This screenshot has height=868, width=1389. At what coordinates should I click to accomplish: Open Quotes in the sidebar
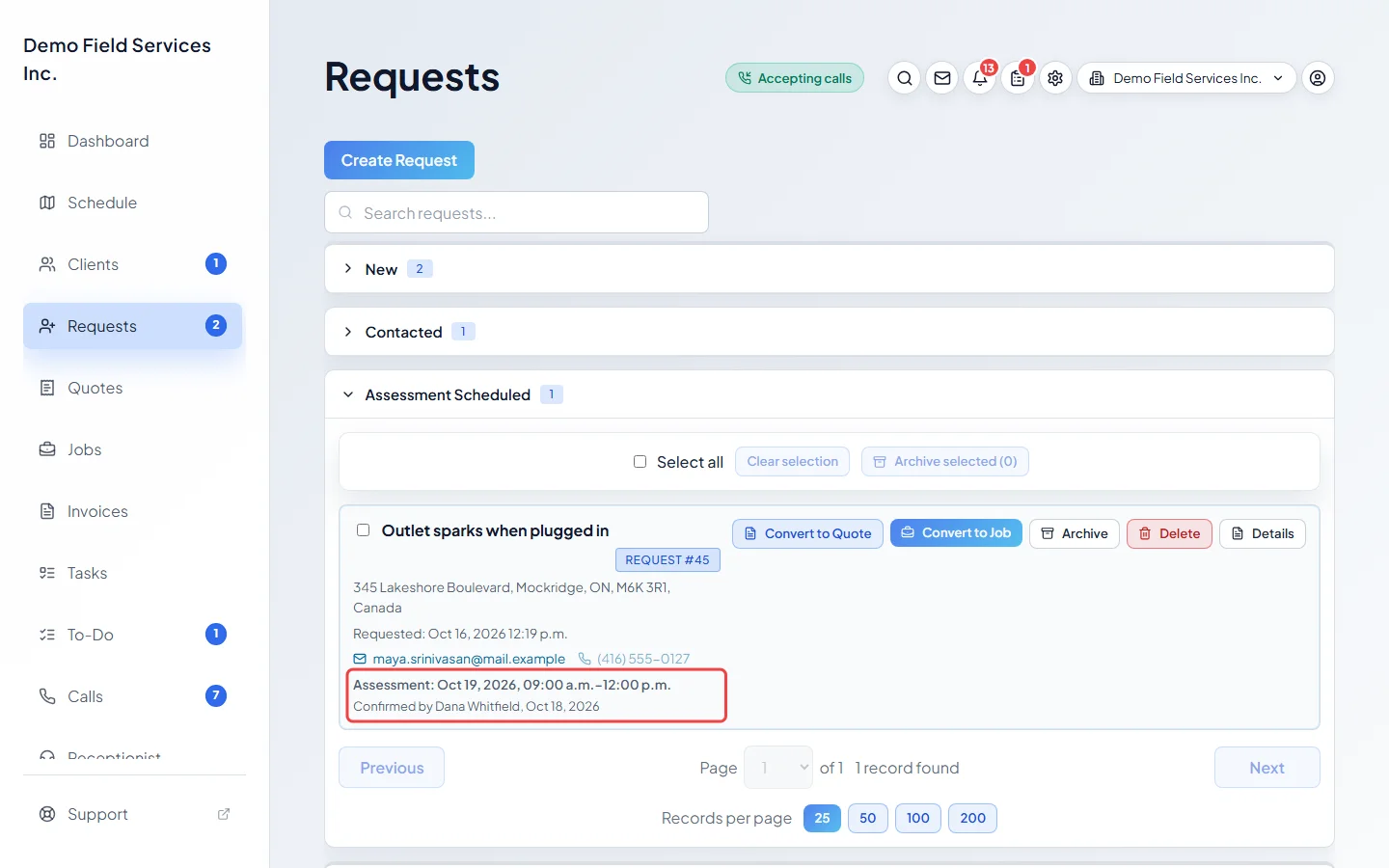point(132,388)
